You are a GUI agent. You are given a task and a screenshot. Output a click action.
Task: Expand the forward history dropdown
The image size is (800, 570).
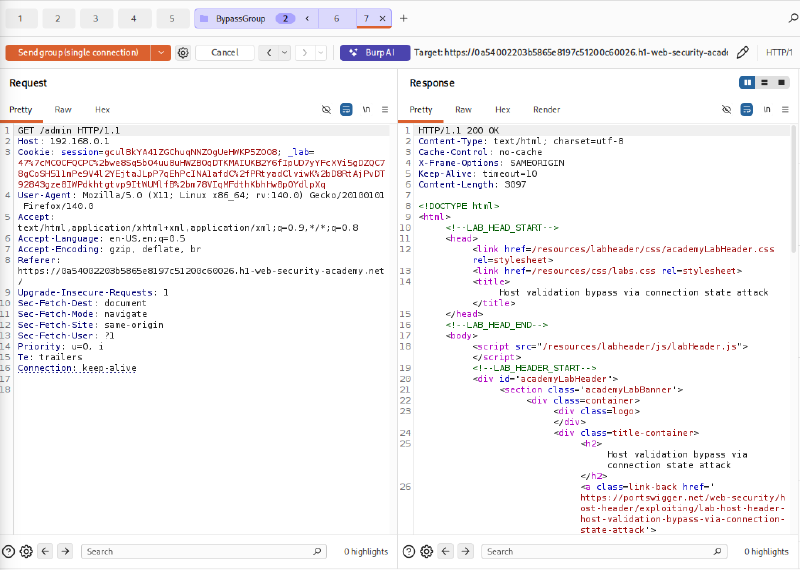[x=321, y=53]
